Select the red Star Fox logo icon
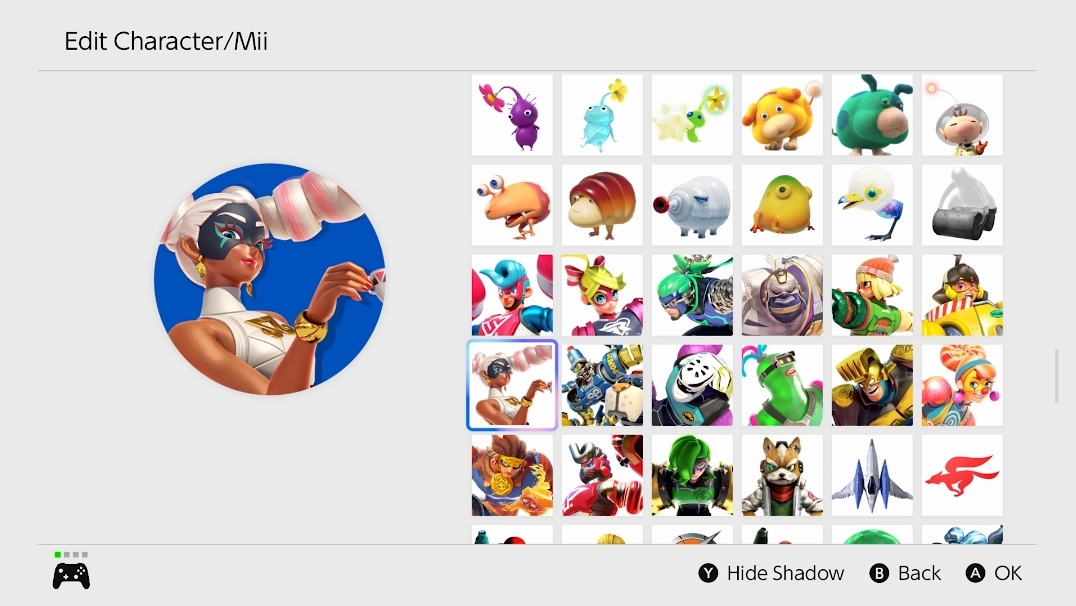The image size is (1076, 606). tap(961, 475)
